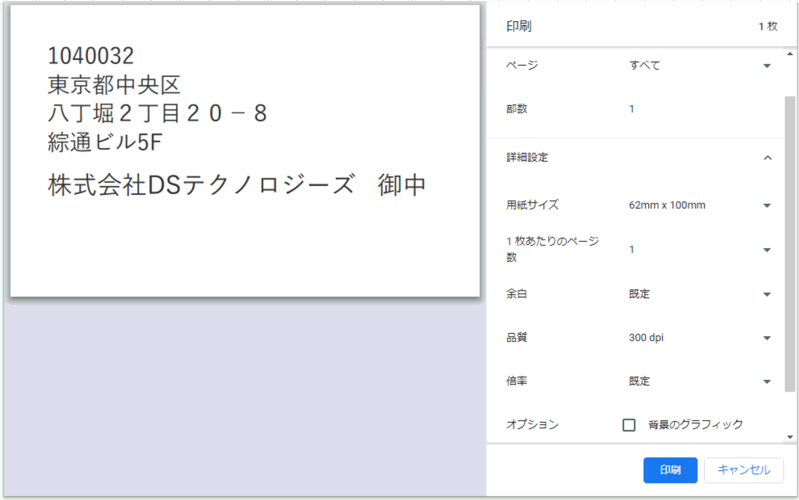
Task: Click the 1 枚 sheet count text
Action: tap(768, 27)
